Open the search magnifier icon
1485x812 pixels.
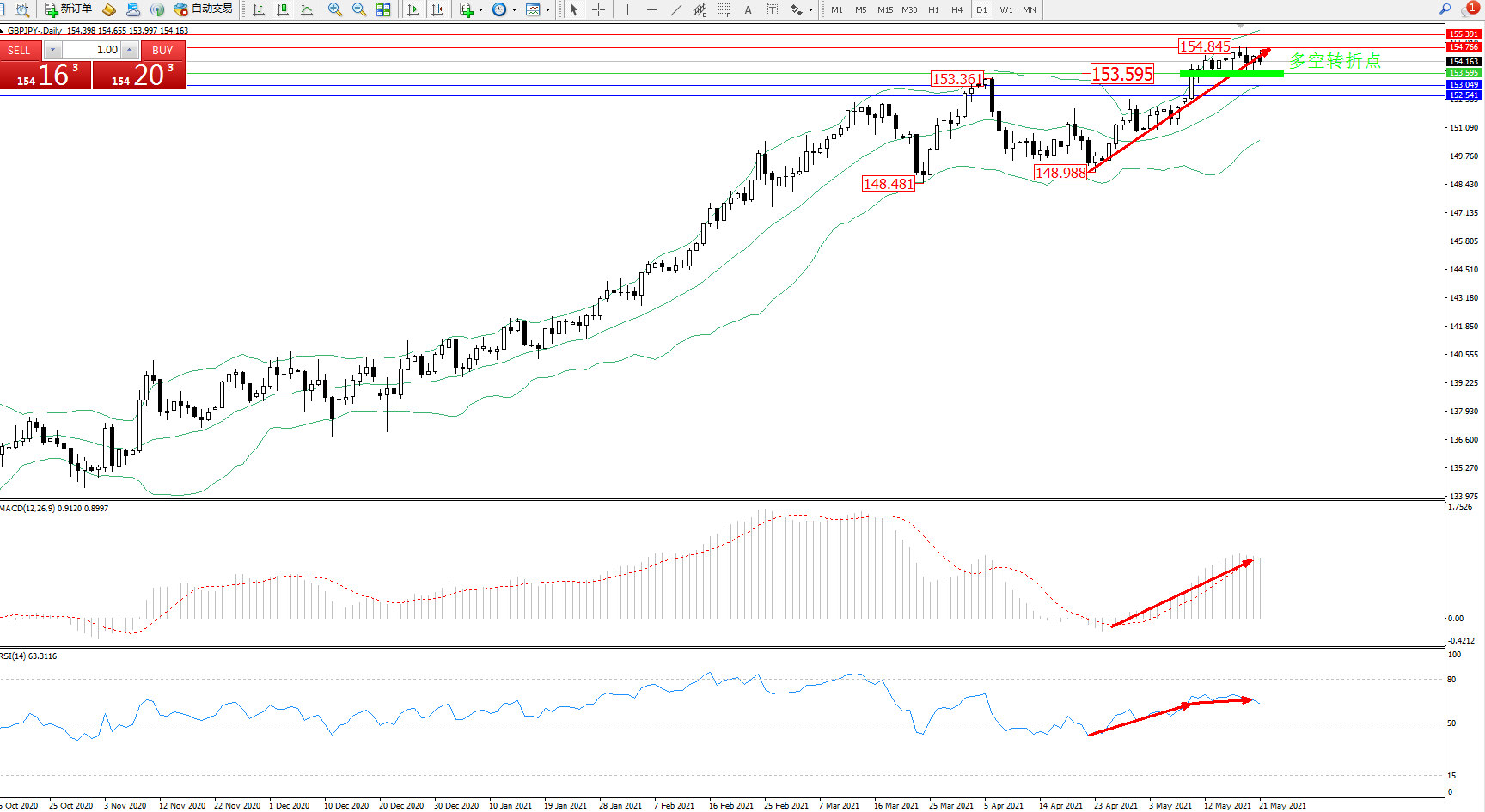tap(1445, 9)
